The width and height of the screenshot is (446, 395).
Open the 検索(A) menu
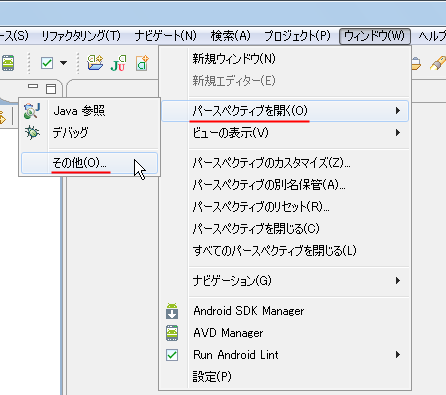point(230,36)
